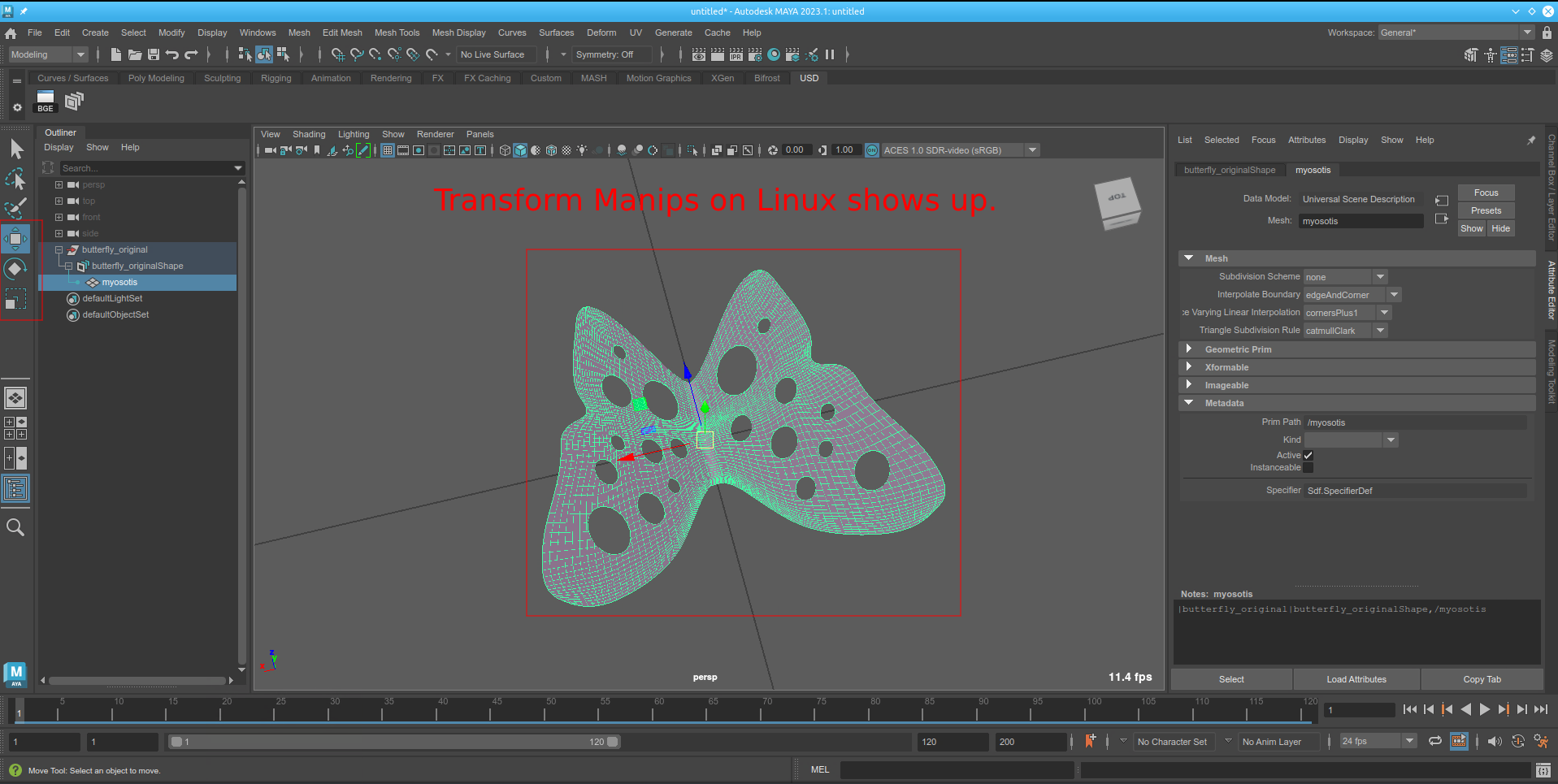Open the Subdivision Scheme dropdown
This screenshot has width=1558, height=784.
click(1379, 277)
